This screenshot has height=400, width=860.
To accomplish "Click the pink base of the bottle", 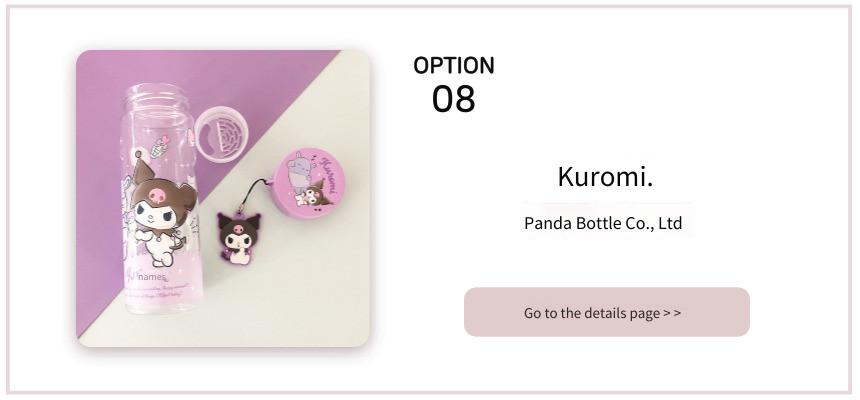I will (163, 291).
